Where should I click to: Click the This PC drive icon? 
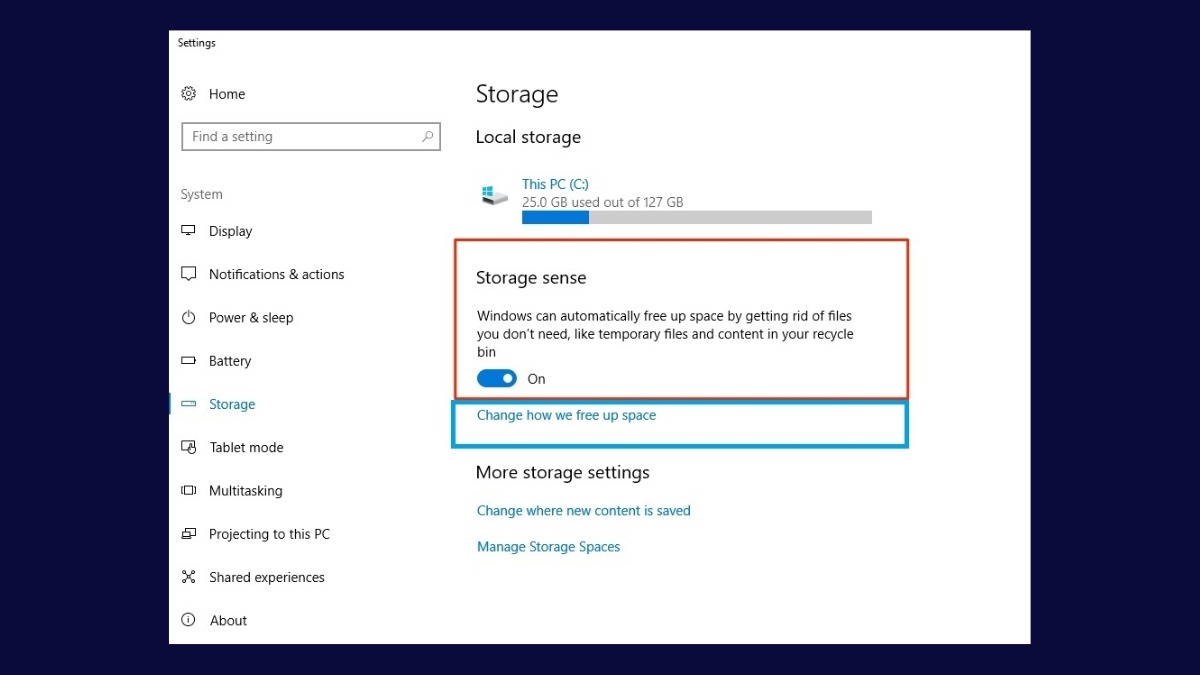(494, 194)
